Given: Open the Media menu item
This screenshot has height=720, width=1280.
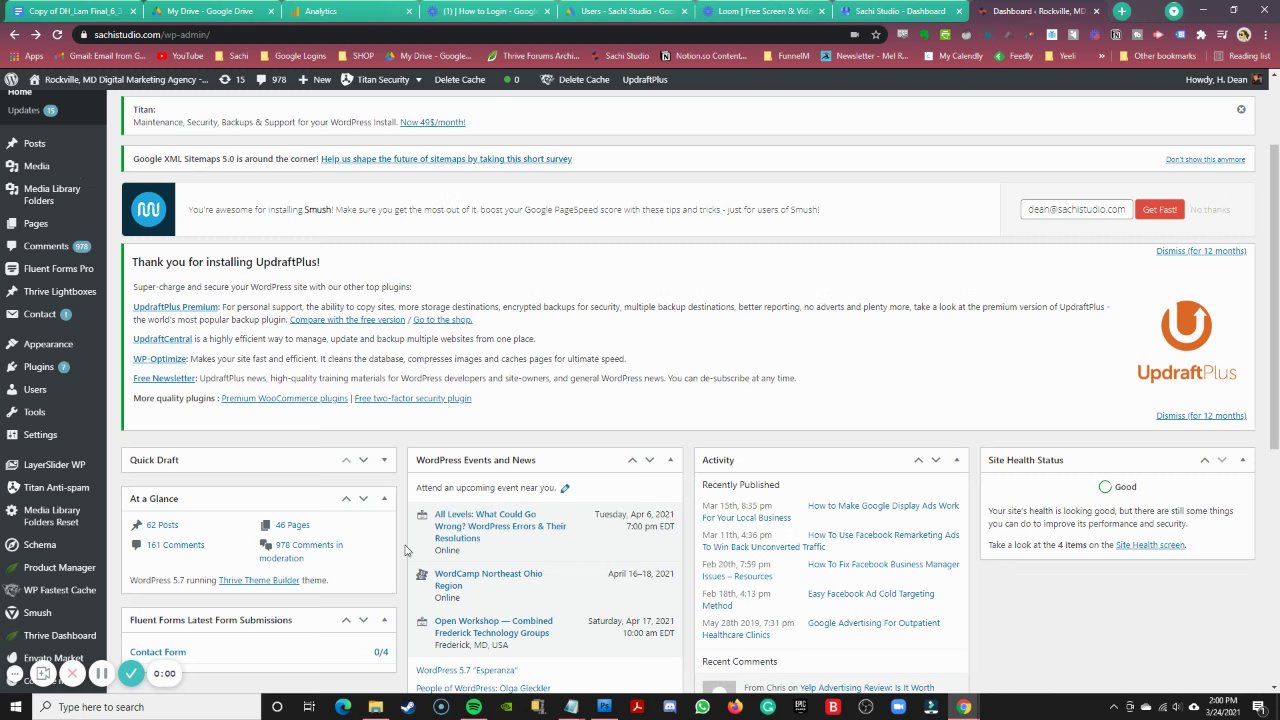Looking at the screenshot, I should pyautogui.click(x=36, y=166).
